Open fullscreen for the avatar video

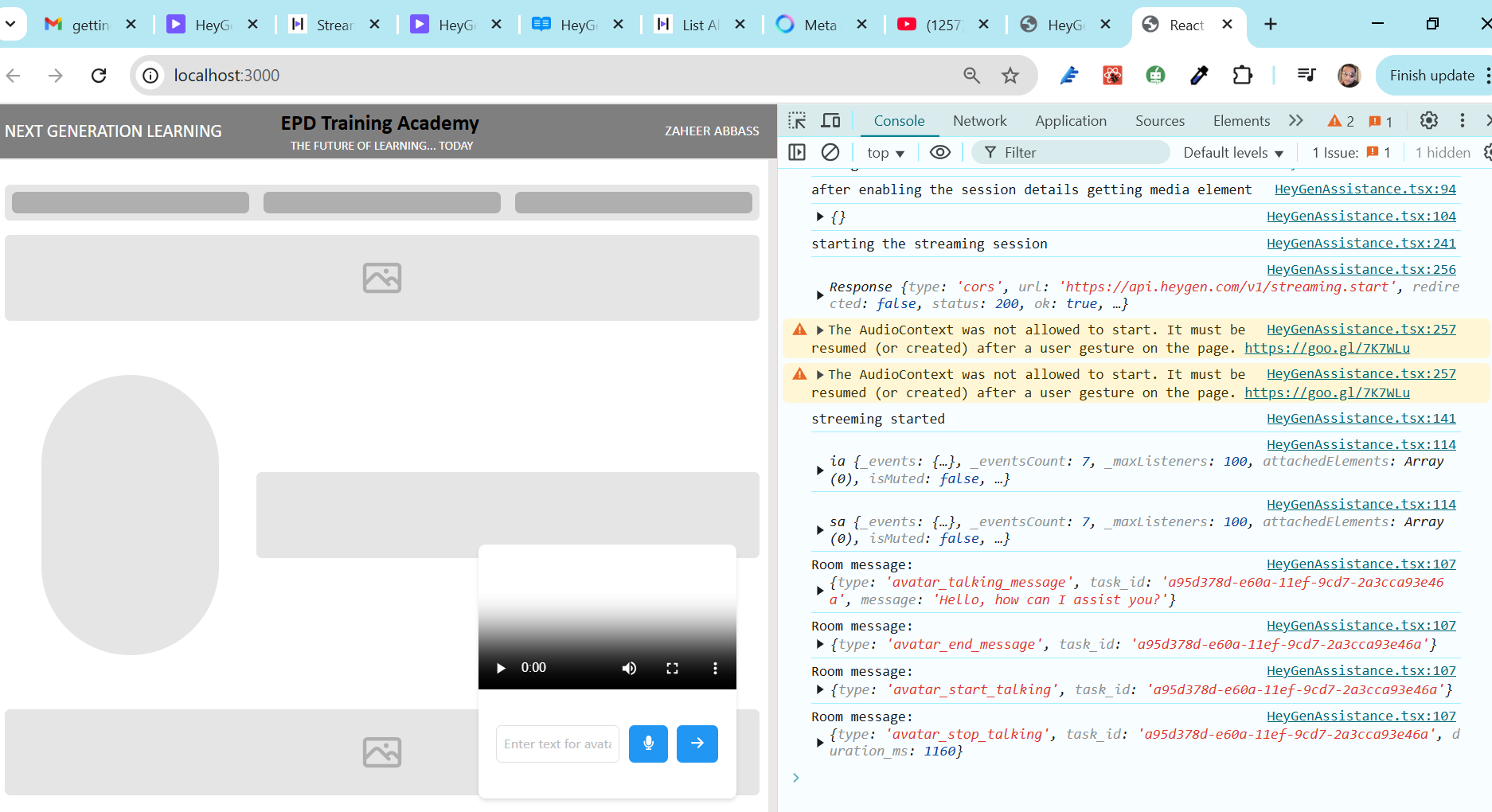tap(672, 668)
